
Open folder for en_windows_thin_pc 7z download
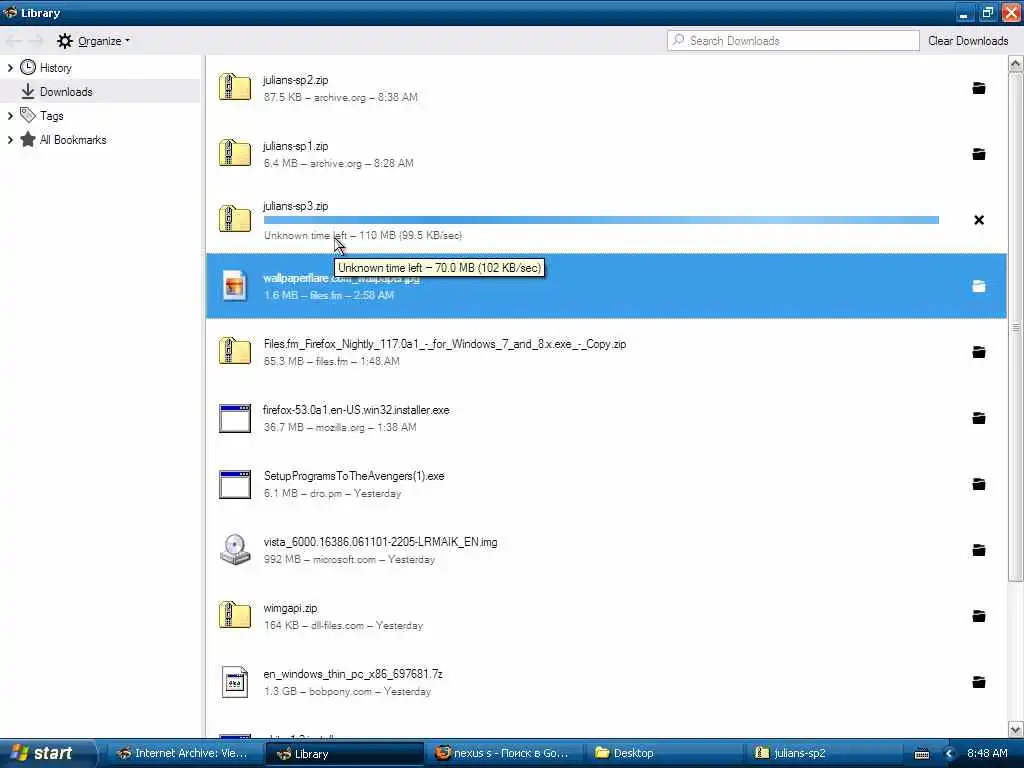click(x=978, y=682)
